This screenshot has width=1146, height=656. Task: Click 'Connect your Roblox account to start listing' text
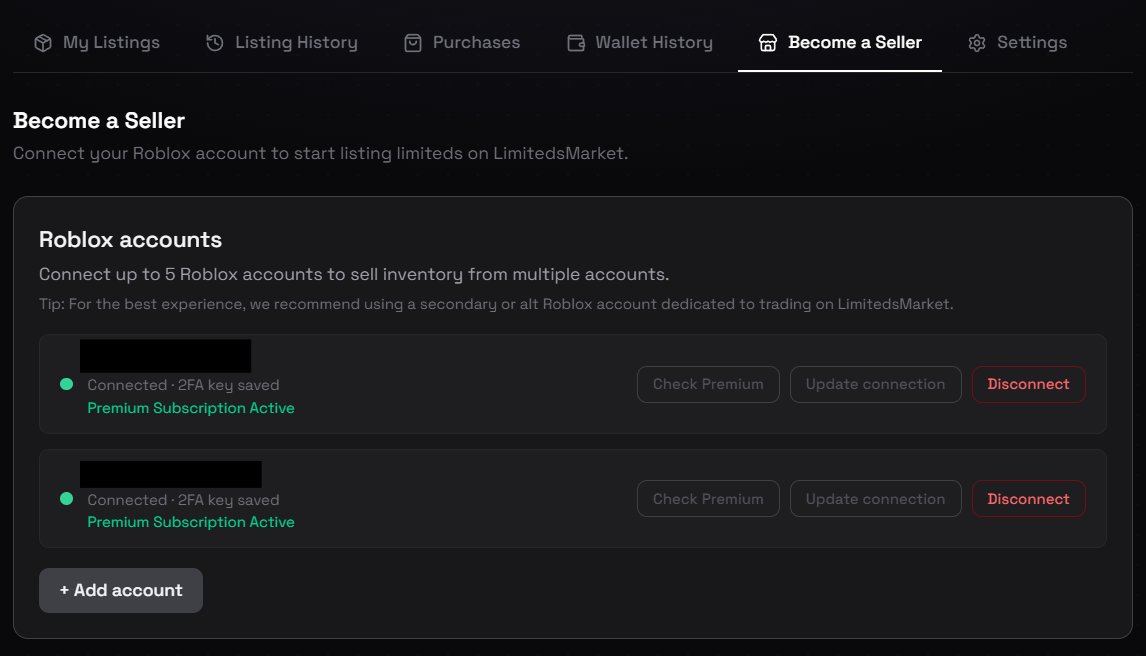click(320, 153)
